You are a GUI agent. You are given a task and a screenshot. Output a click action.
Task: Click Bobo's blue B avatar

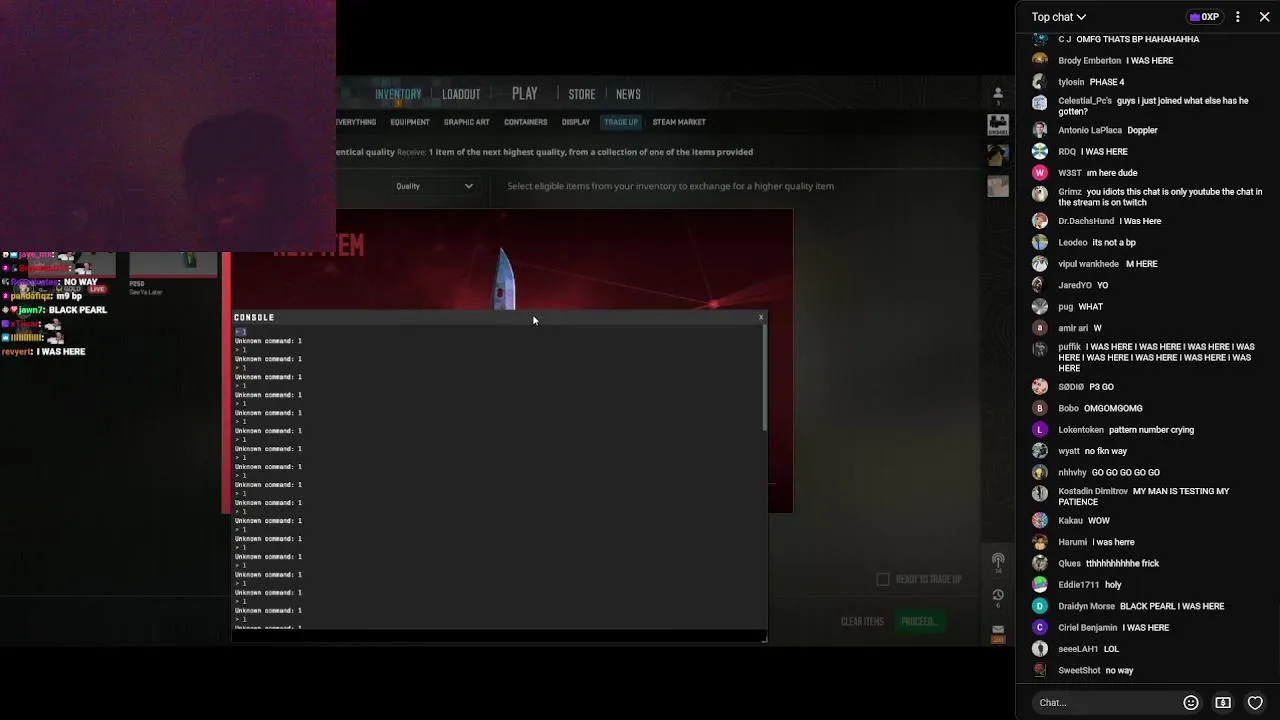coord(1040,408)
